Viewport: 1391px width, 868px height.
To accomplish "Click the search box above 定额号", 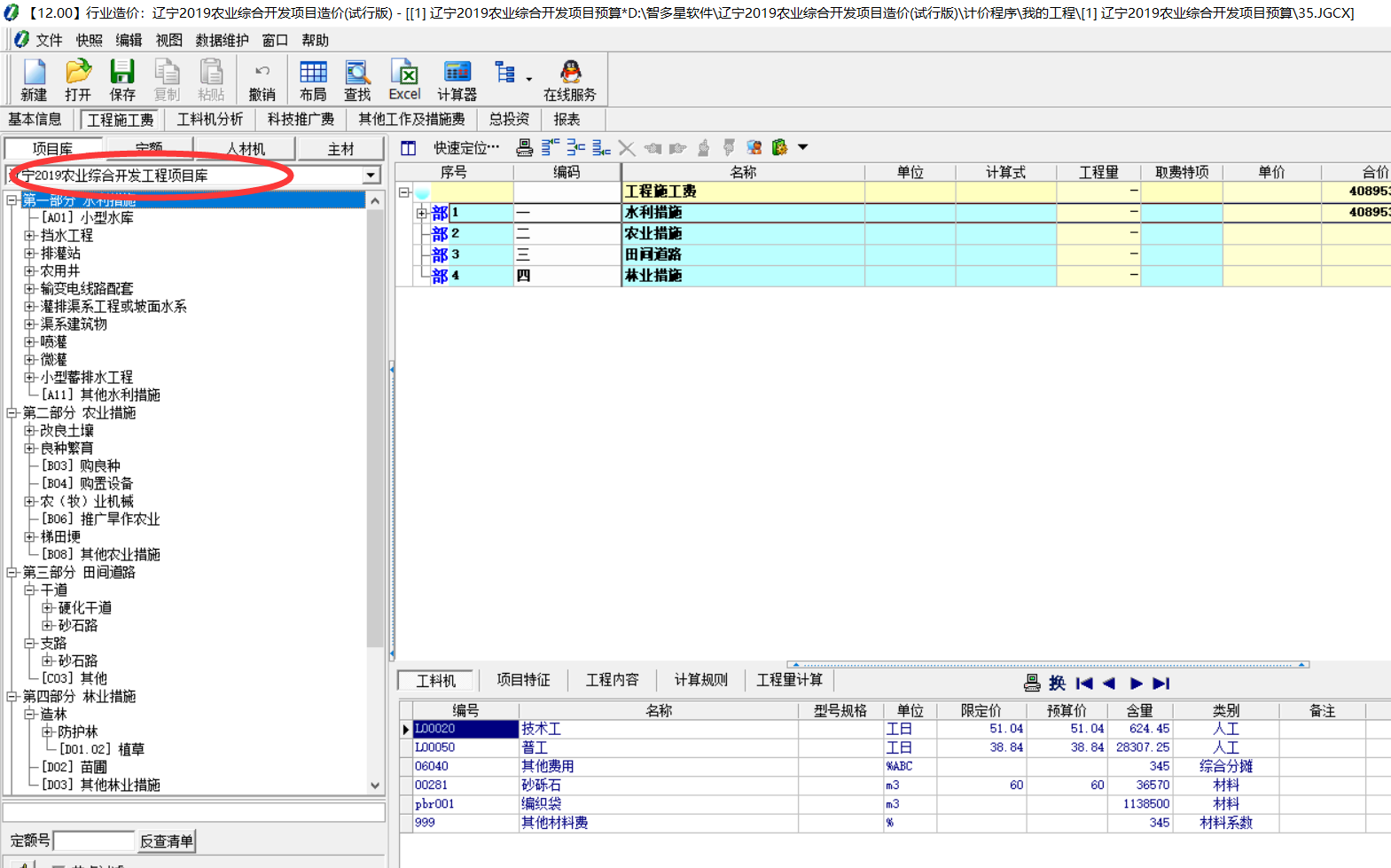I will [194, 812].
